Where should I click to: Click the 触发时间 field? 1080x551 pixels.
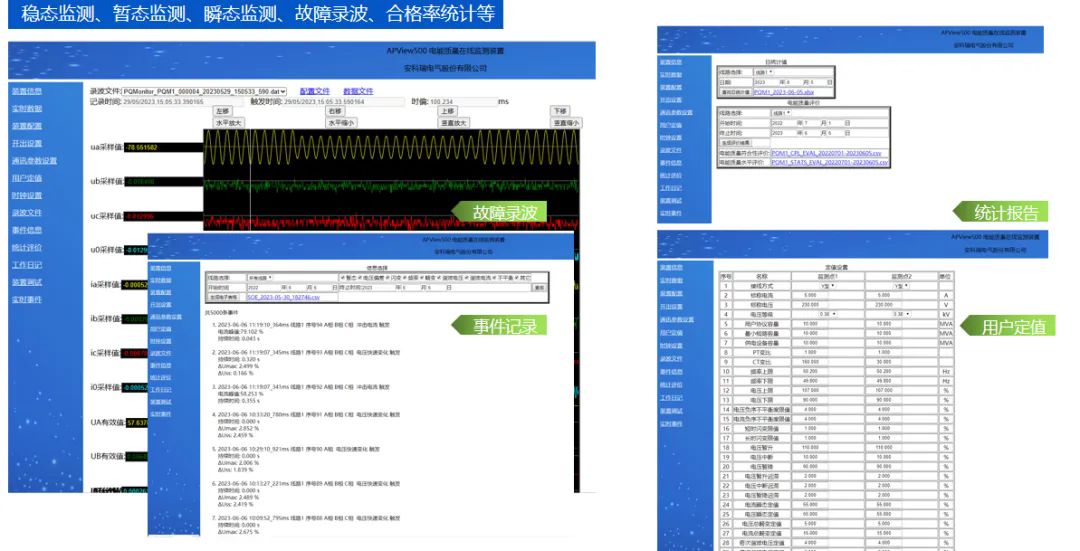coord(344,102)
